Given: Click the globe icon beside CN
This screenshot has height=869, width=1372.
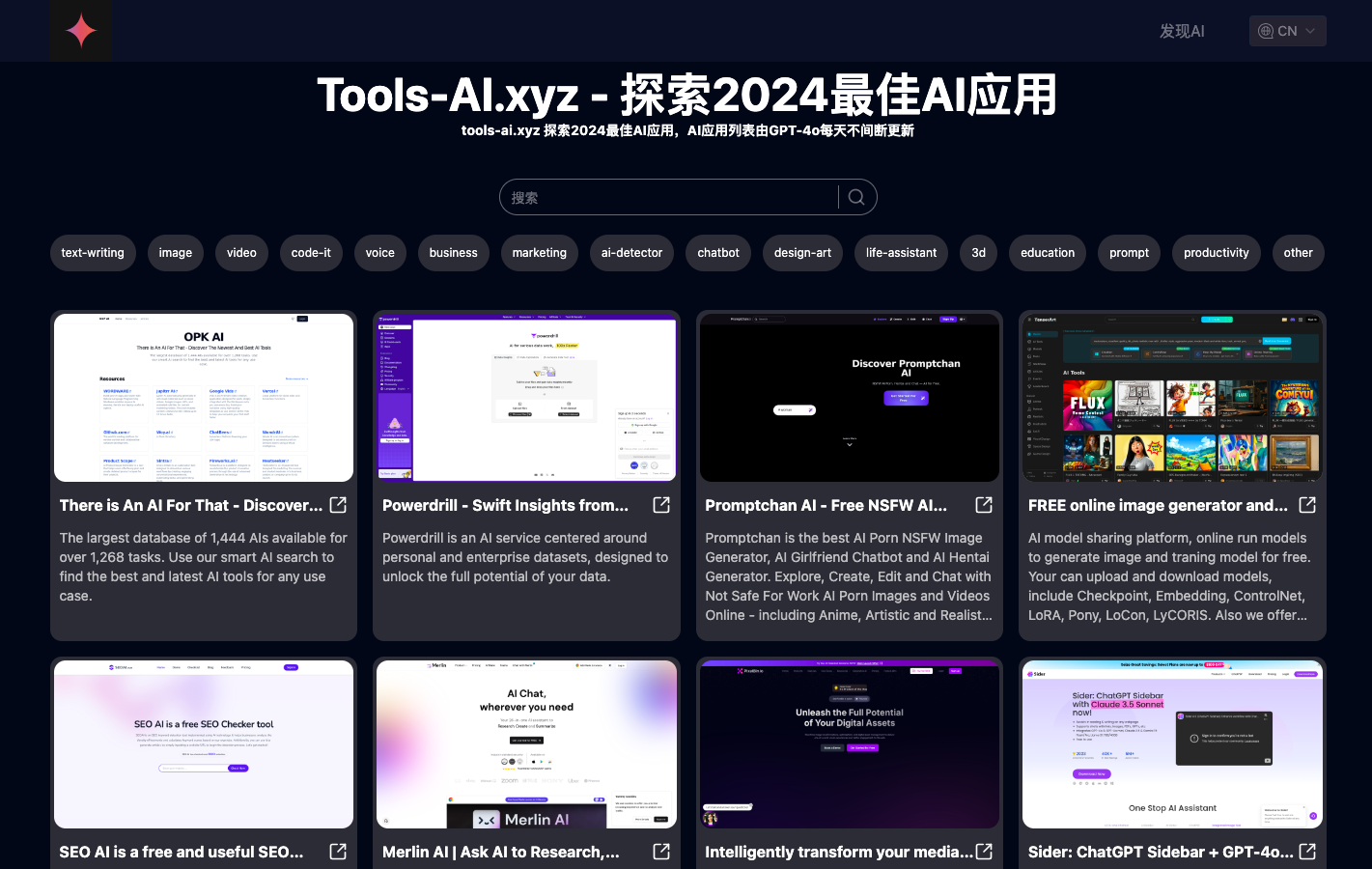Looking at the screenshot, I should [x=1266, y=31].
